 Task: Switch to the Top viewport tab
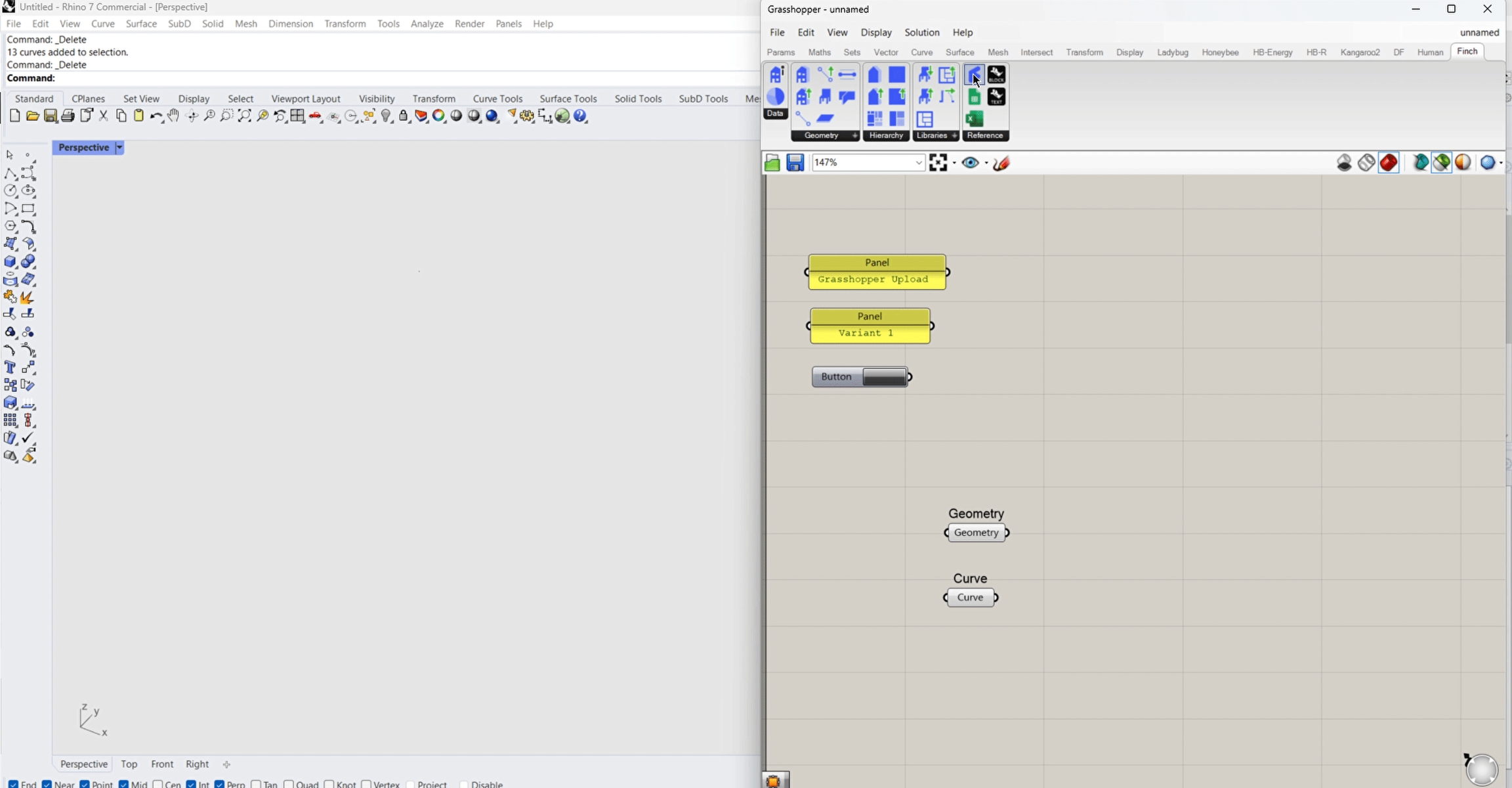[129, 764]
